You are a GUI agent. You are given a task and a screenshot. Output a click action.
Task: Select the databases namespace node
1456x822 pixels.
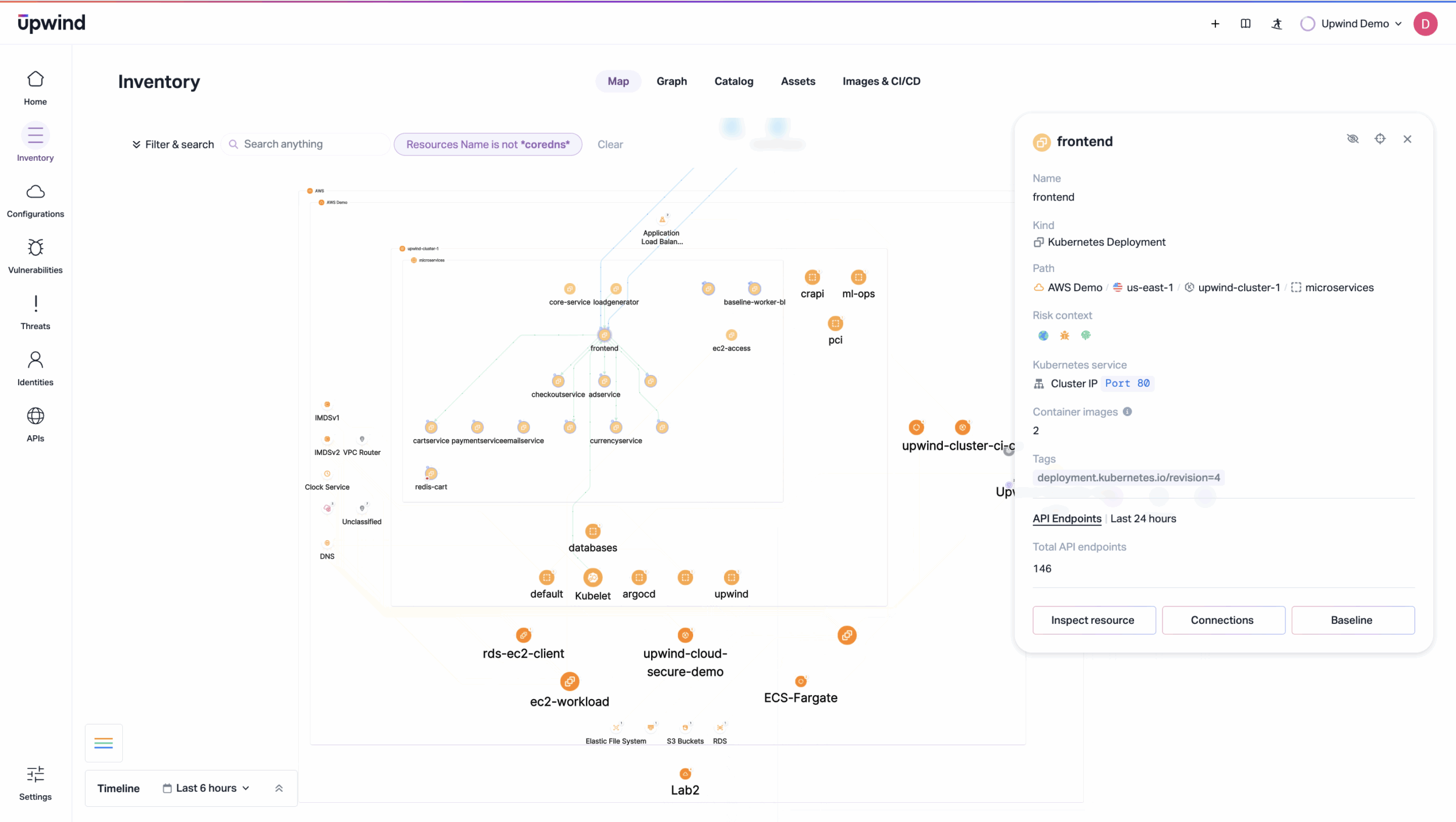(x=592, y=531)
